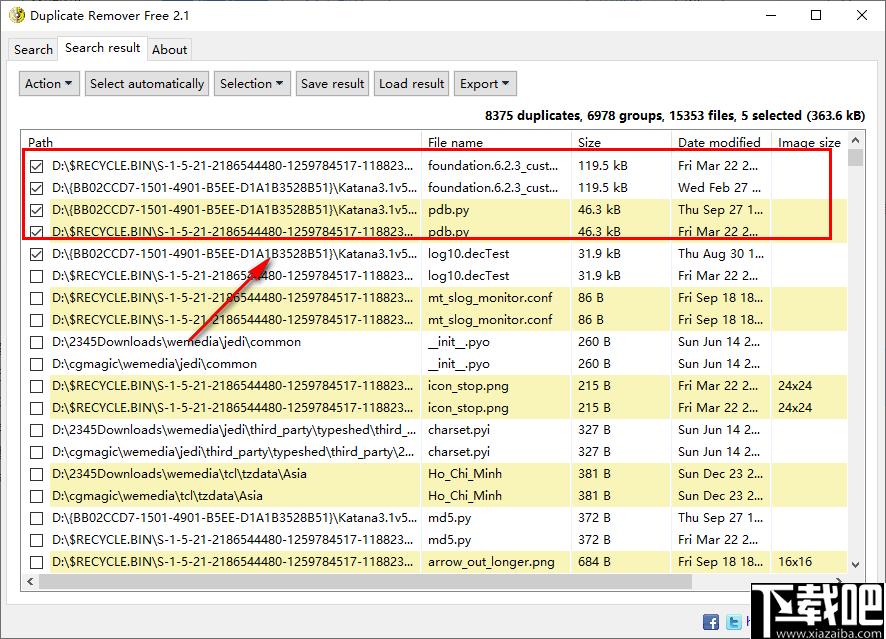
Task: Click the Select automatically button
Action: tap(147, 84)
